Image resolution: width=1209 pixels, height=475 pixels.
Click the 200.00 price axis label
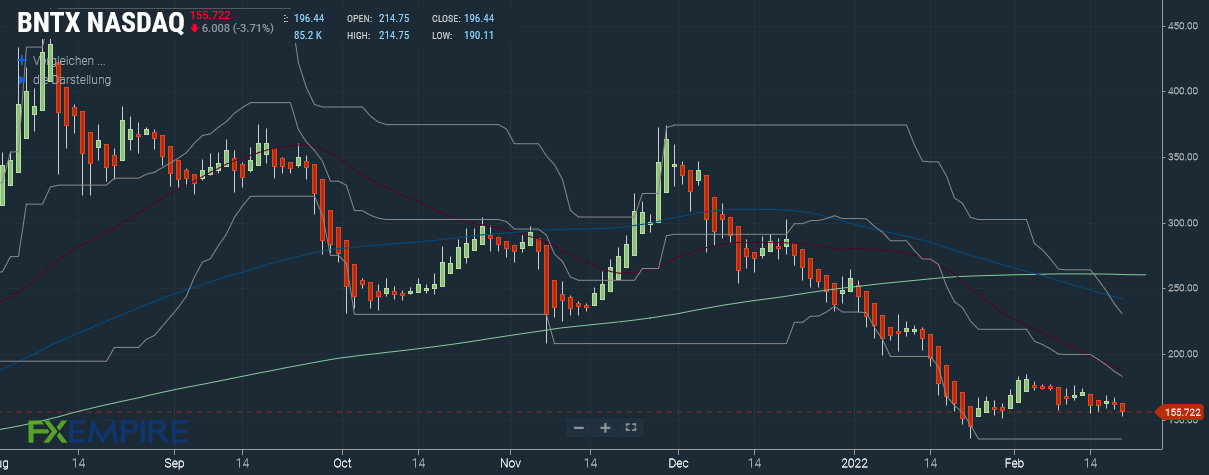pyautogui.click(x=1184, y=355)
